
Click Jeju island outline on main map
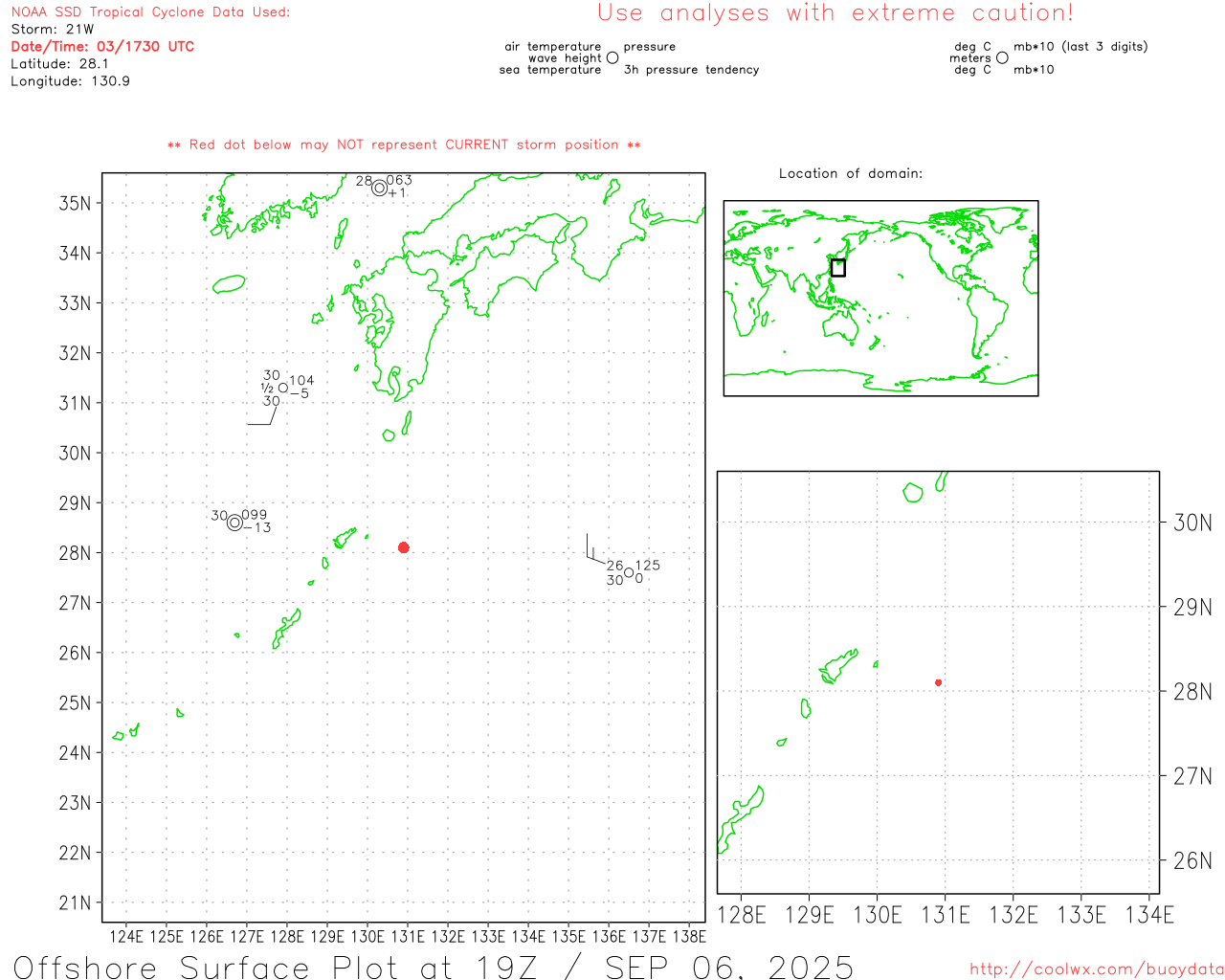coord(230,284)
